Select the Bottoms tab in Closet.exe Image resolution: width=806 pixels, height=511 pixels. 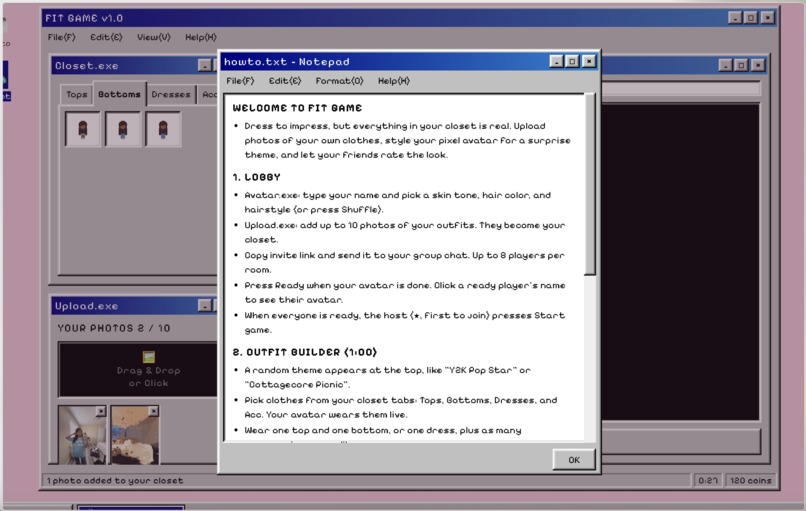pyautogui.click(x=119, y=94)
